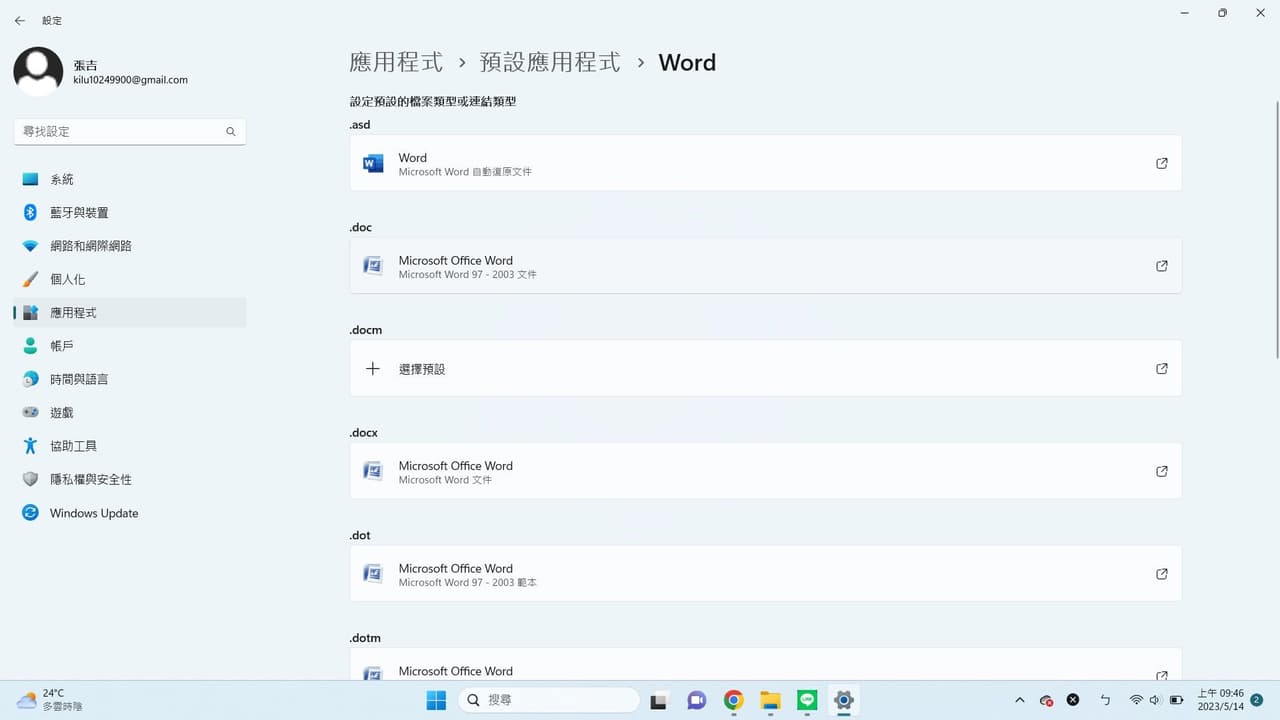The height and width of the screenshot is (720, 1280).
Task: Navigate to 隱私權與安全性
Action: [130, 479]
